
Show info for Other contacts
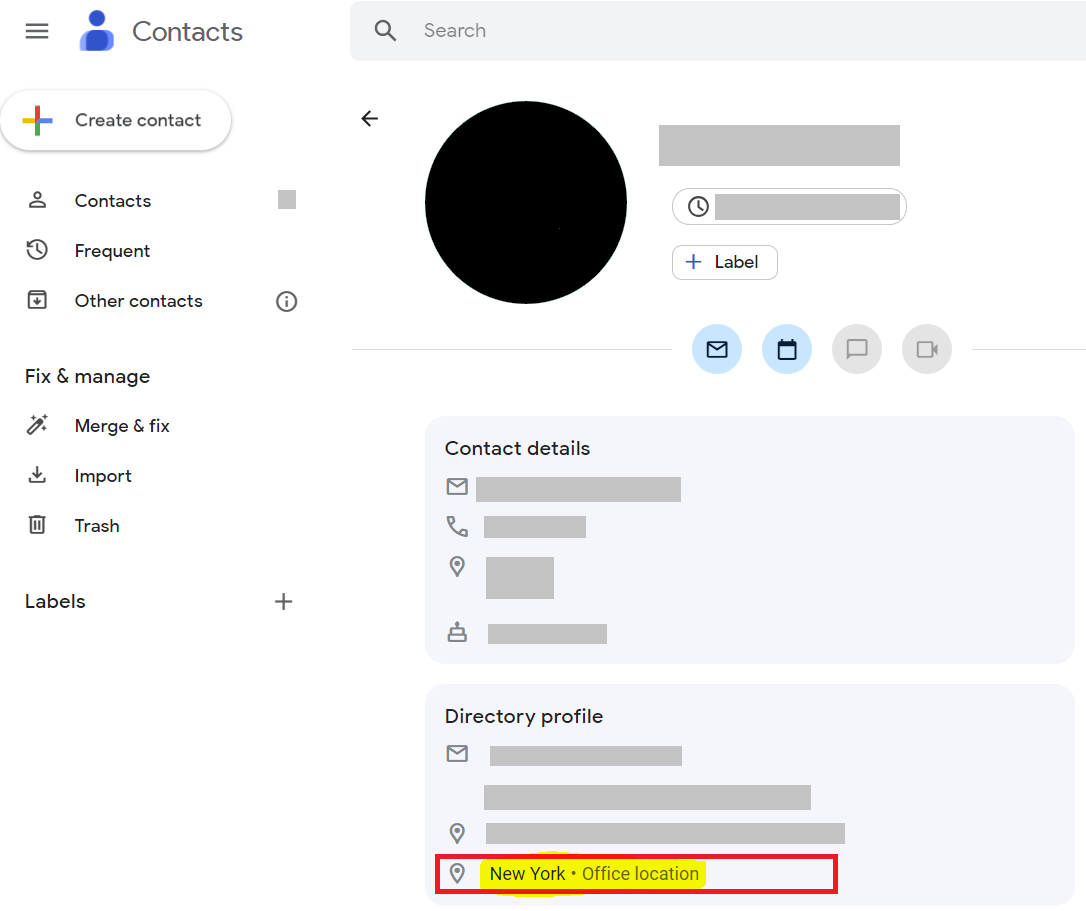(x=287, y=301)
